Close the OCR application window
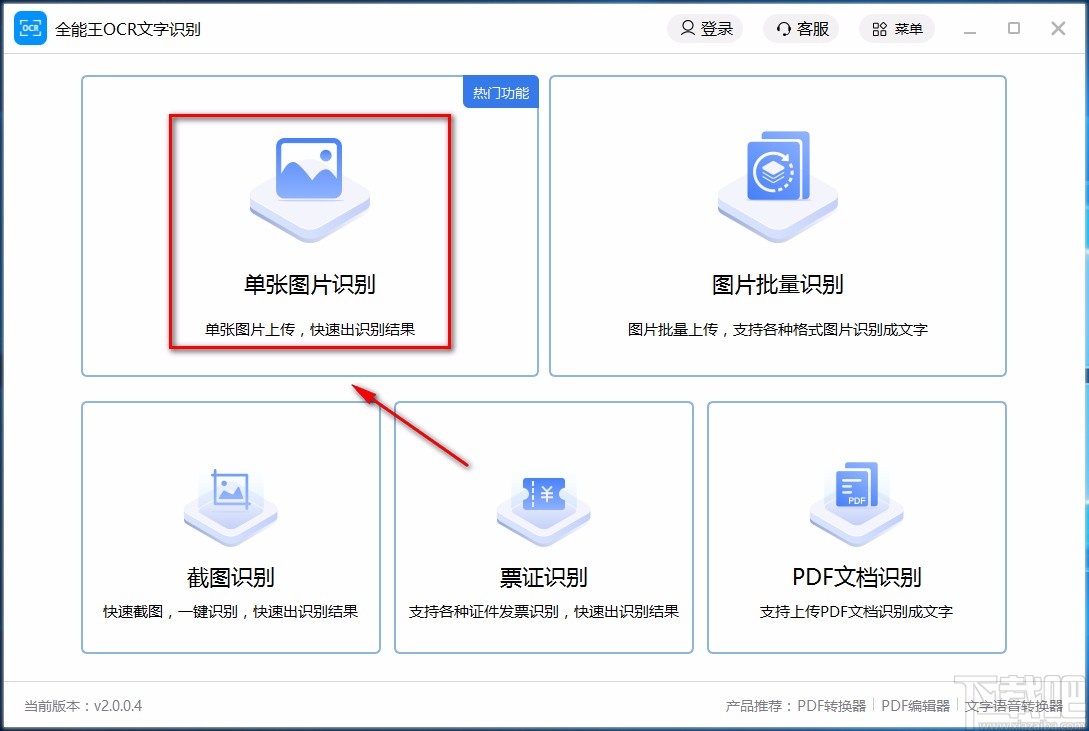The height and width of the screenshot is (731, 1089). 1058,28
